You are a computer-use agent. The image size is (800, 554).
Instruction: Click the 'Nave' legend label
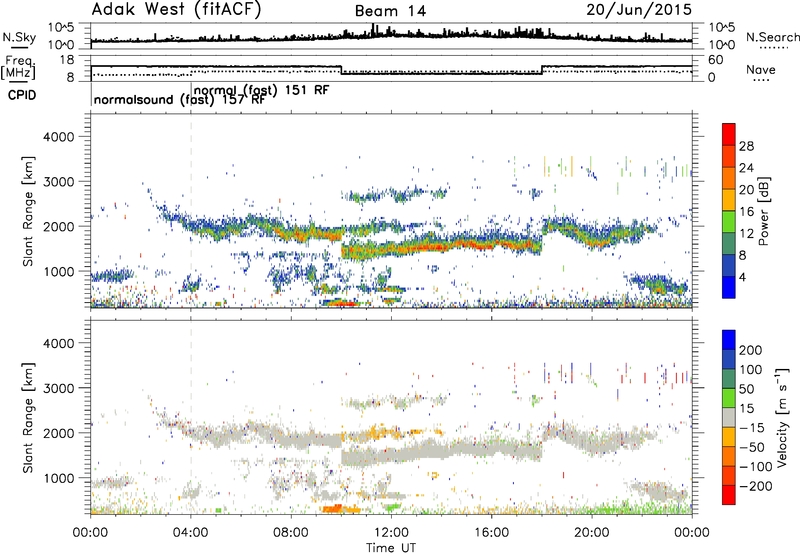pos(760,69)
